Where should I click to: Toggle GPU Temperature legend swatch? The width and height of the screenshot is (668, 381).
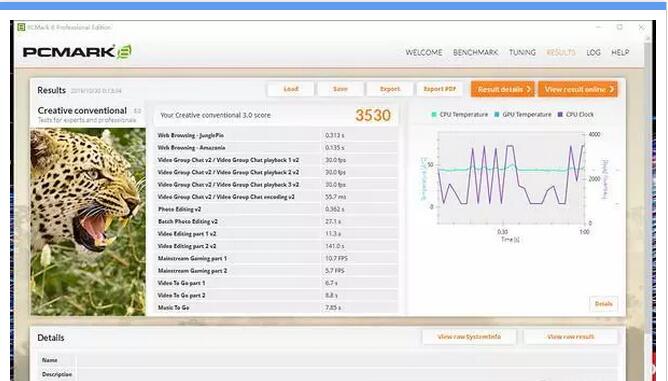tap(497, 115)
